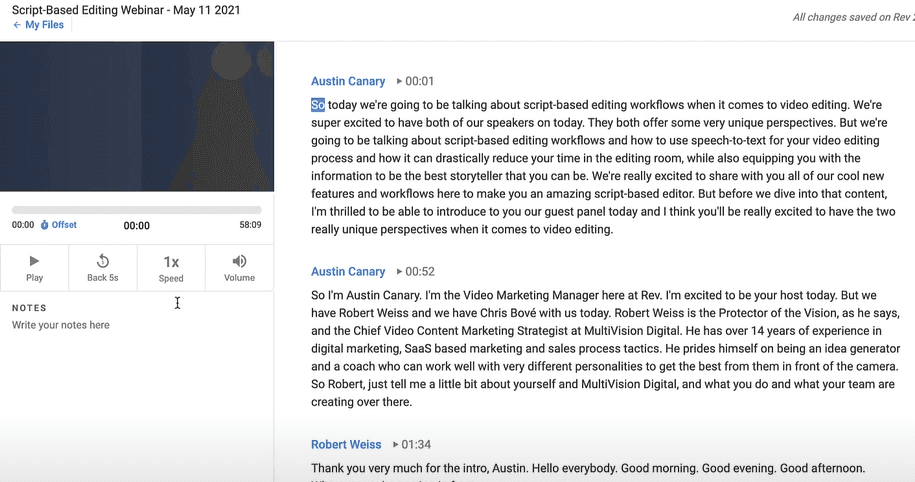Screen dimensions: 915x482
Task: Jump to timestamp 00:52
Action: [419, 271]
